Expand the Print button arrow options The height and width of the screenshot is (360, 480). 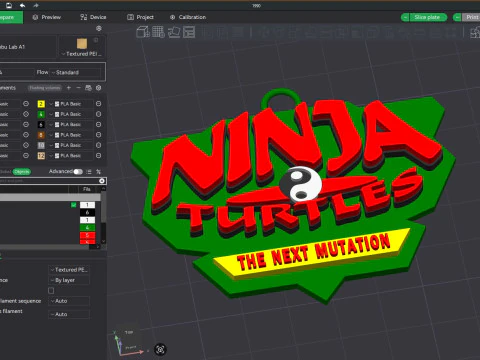[x=457, y=17]
